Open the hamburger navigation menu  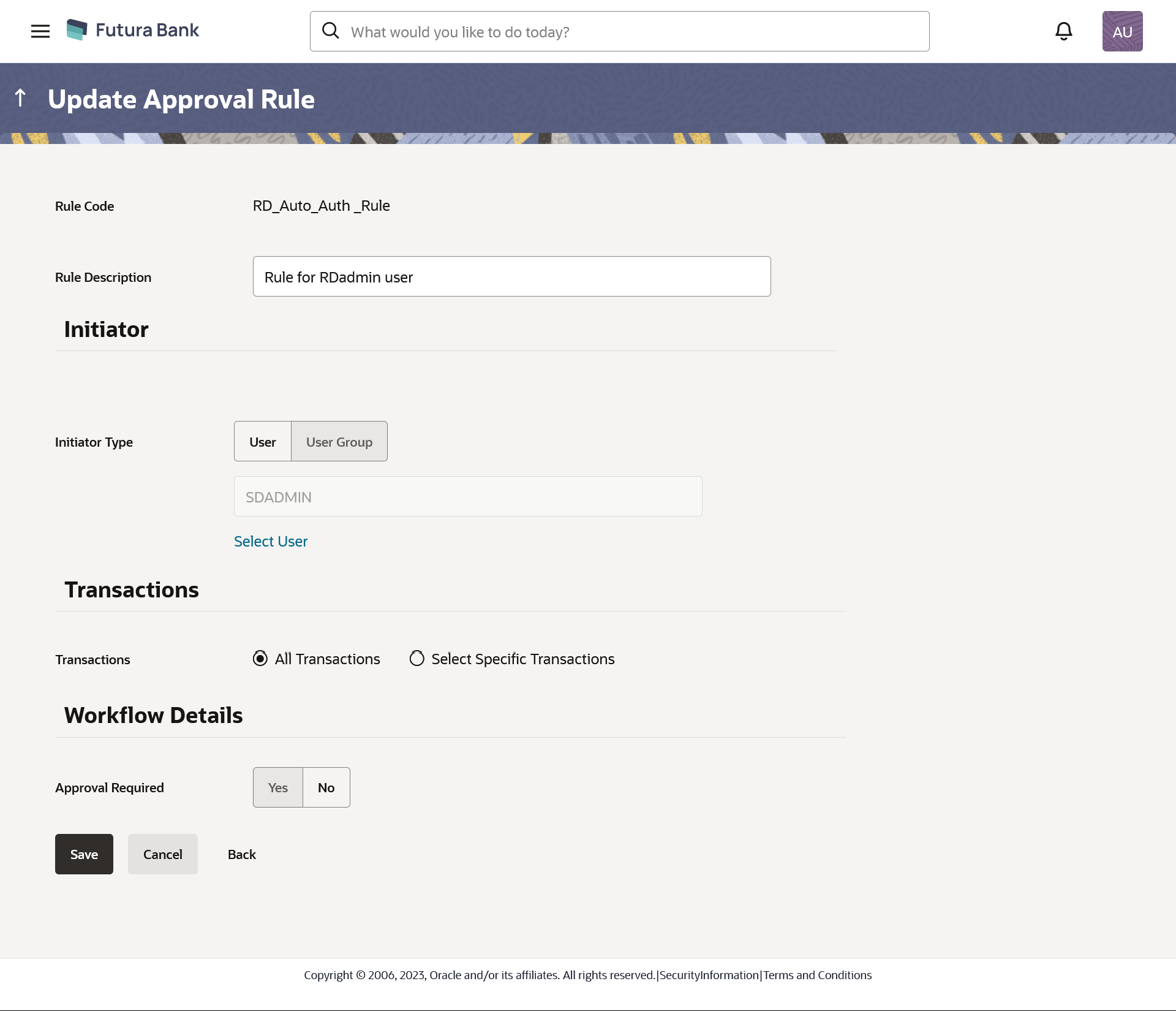pyautogui.click(x=40, y=31)
